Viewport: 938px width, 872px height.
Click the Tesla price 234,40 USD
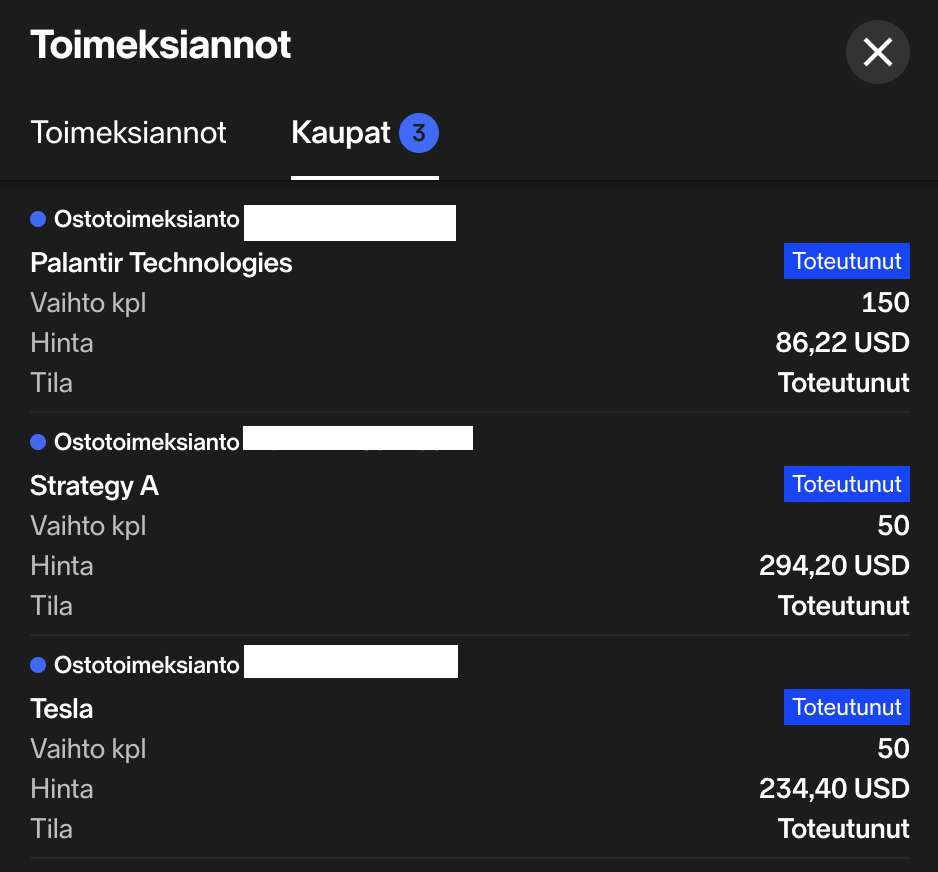click(834, 789)
